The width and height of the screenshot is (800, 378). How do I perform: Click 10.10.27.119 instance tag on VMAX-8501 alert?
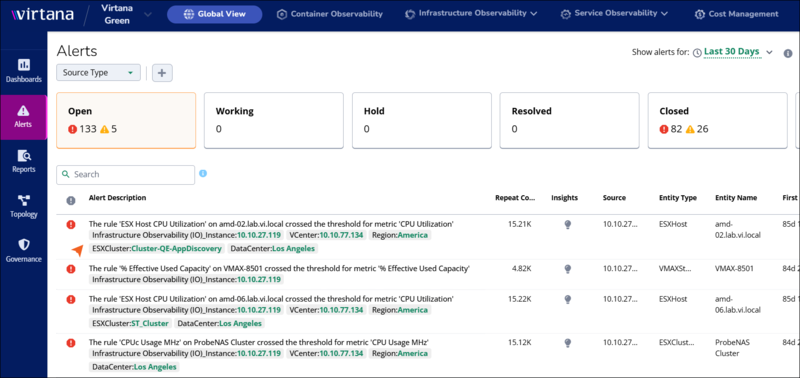pos(259,280)
